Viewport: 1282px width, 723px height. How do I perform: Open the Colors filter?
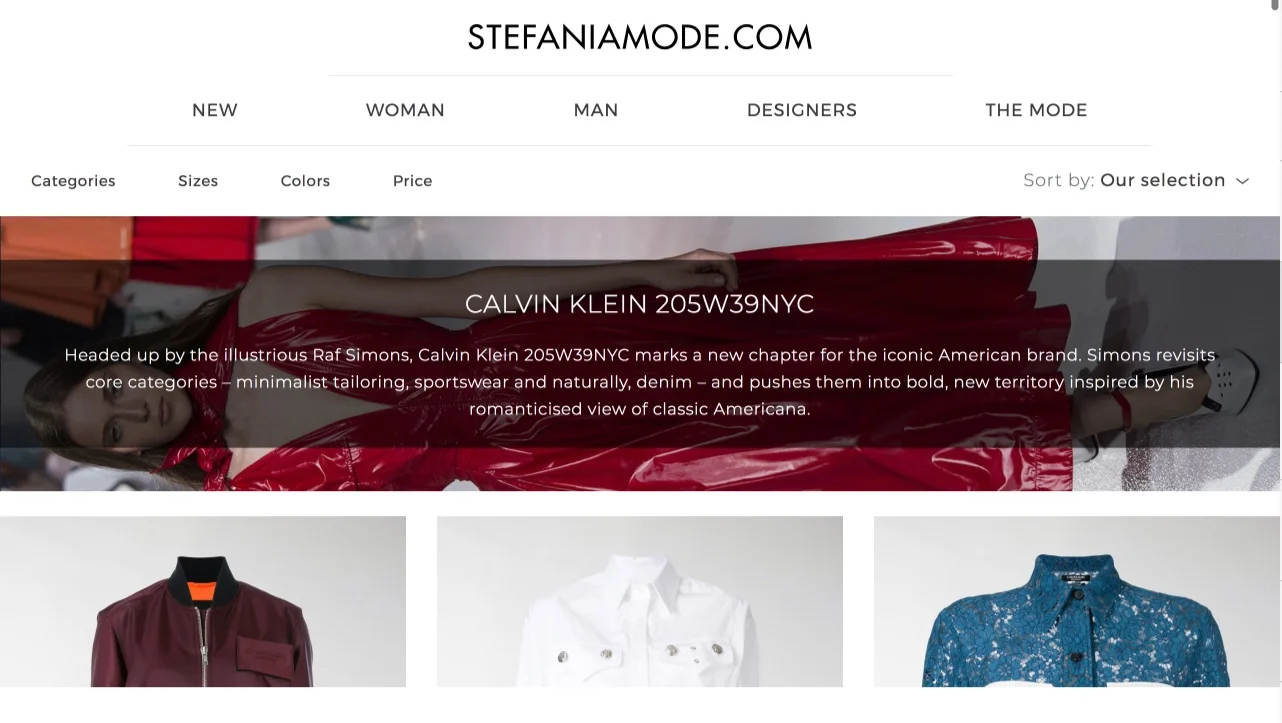(305, 181)
